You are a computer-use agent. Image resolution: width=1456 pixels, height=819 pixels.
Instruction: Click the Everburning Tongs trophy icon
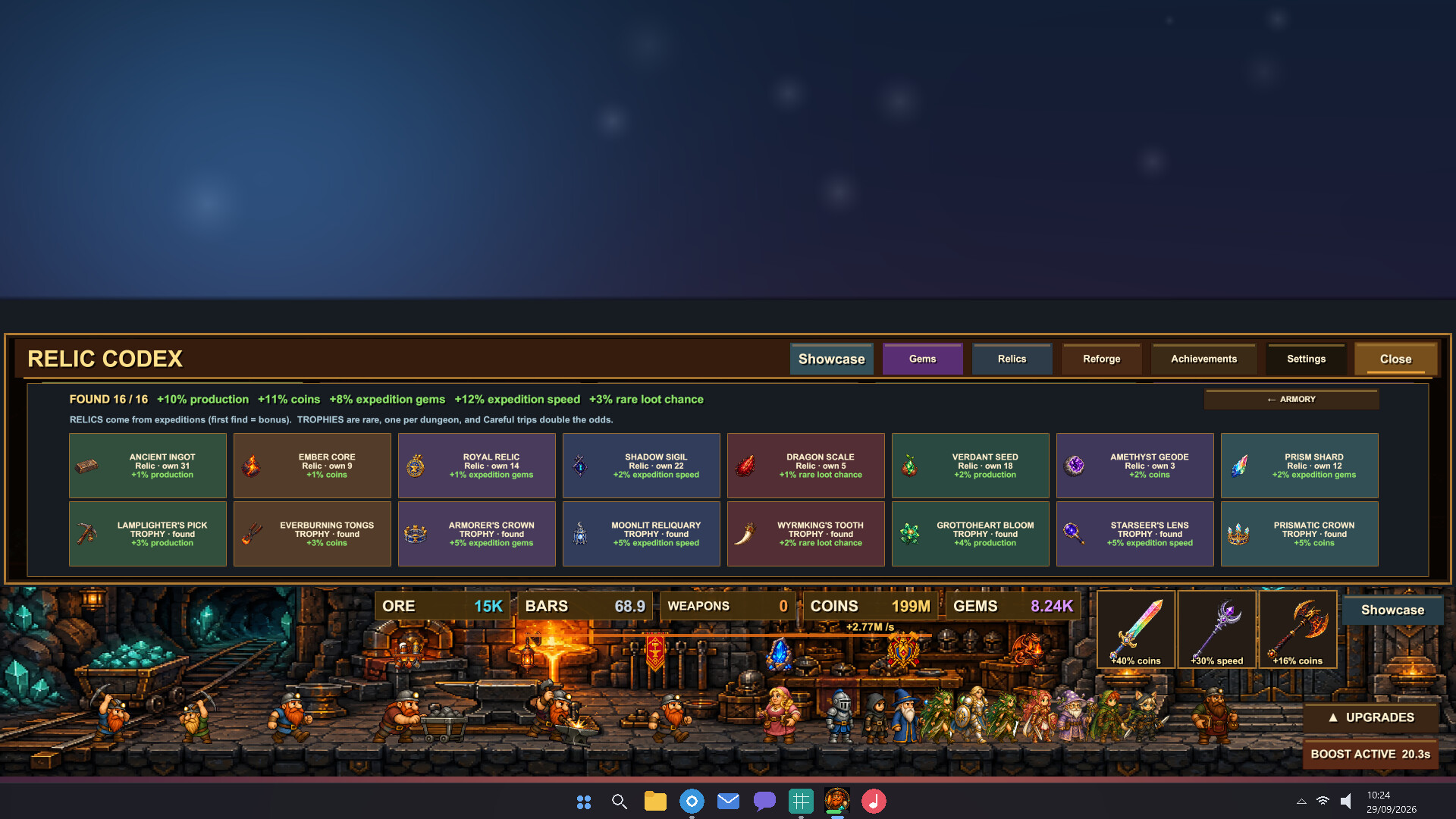[x=252, y=534]
